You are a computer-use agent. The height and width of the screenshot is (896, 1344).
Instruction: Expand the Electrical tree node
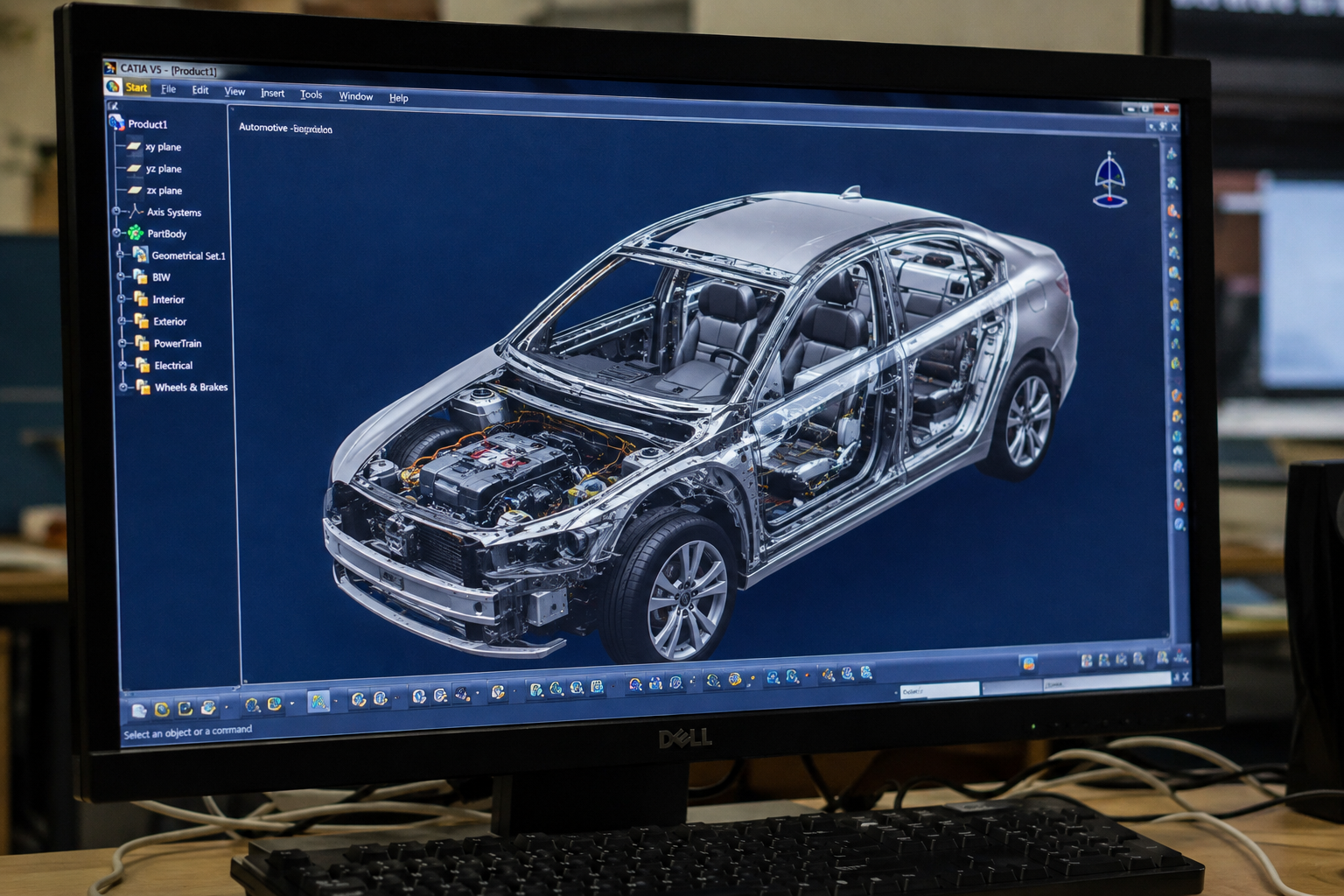[123, 365]
